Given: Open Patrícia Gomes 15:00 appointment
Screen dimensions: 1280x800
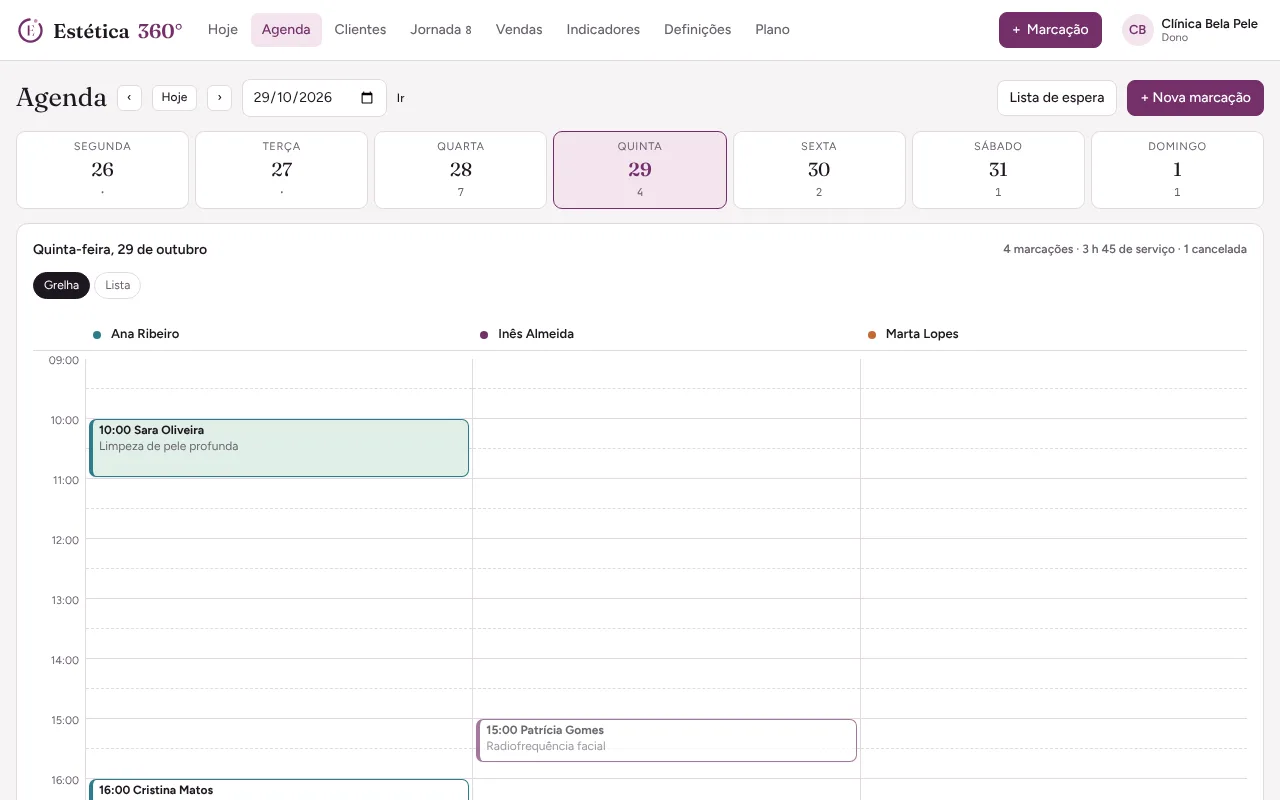Looking at the screenshot, I should click(666, 741).
